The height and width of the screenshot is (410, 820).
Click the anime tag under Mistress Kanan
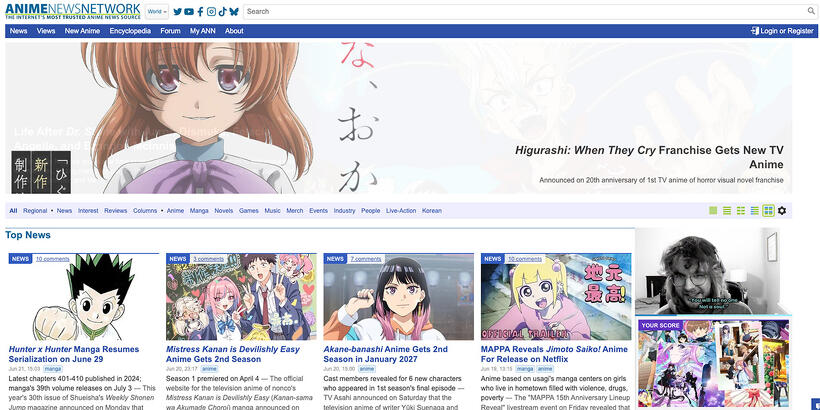click(210, 369)
